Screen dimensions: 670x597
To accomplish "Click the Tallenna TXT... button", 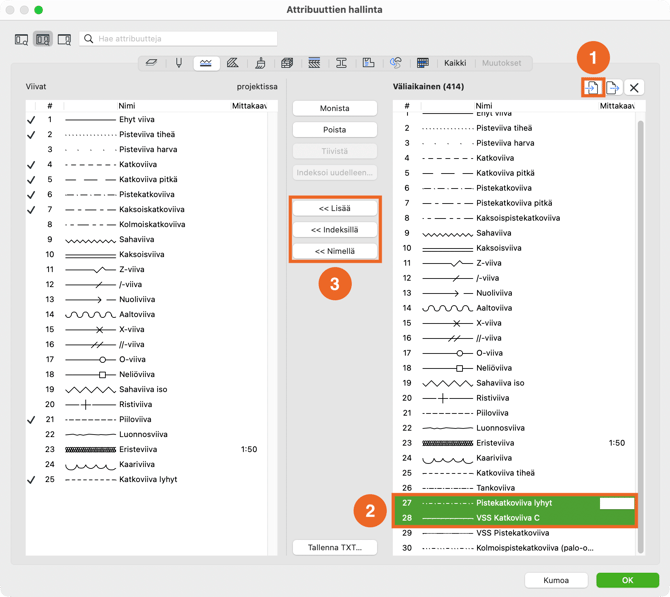I will tap(334, 547).
